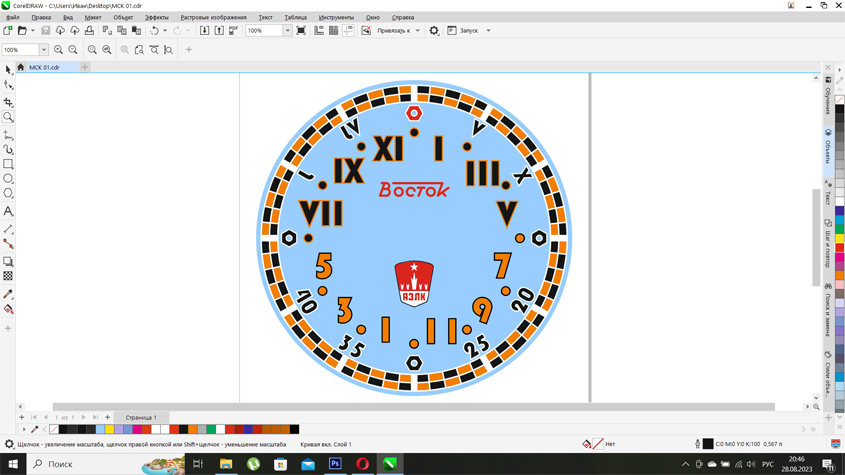Open the 'Эффекты' menu

point(156,17)
